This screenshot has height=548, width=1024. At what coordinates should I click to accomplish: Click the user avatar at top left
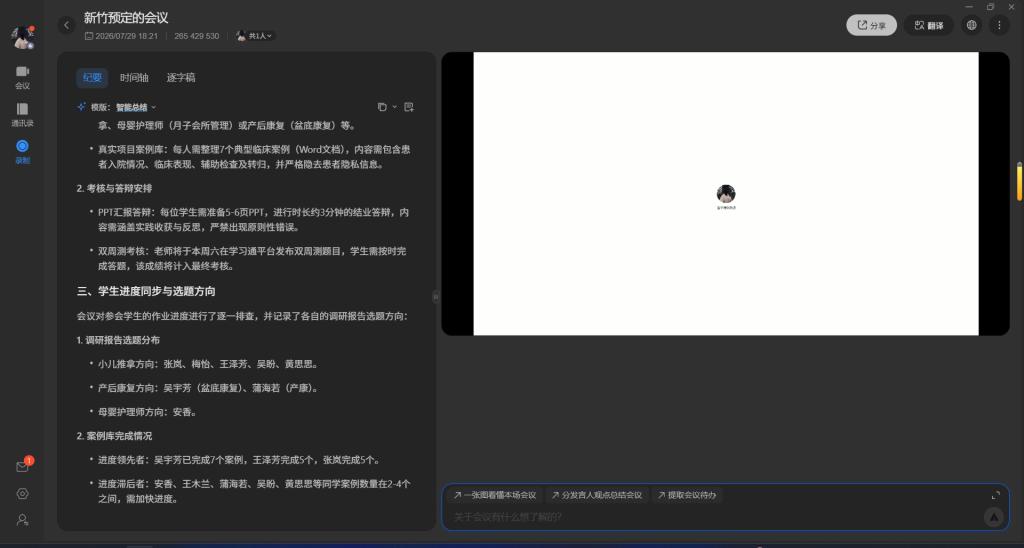point(22,38)
